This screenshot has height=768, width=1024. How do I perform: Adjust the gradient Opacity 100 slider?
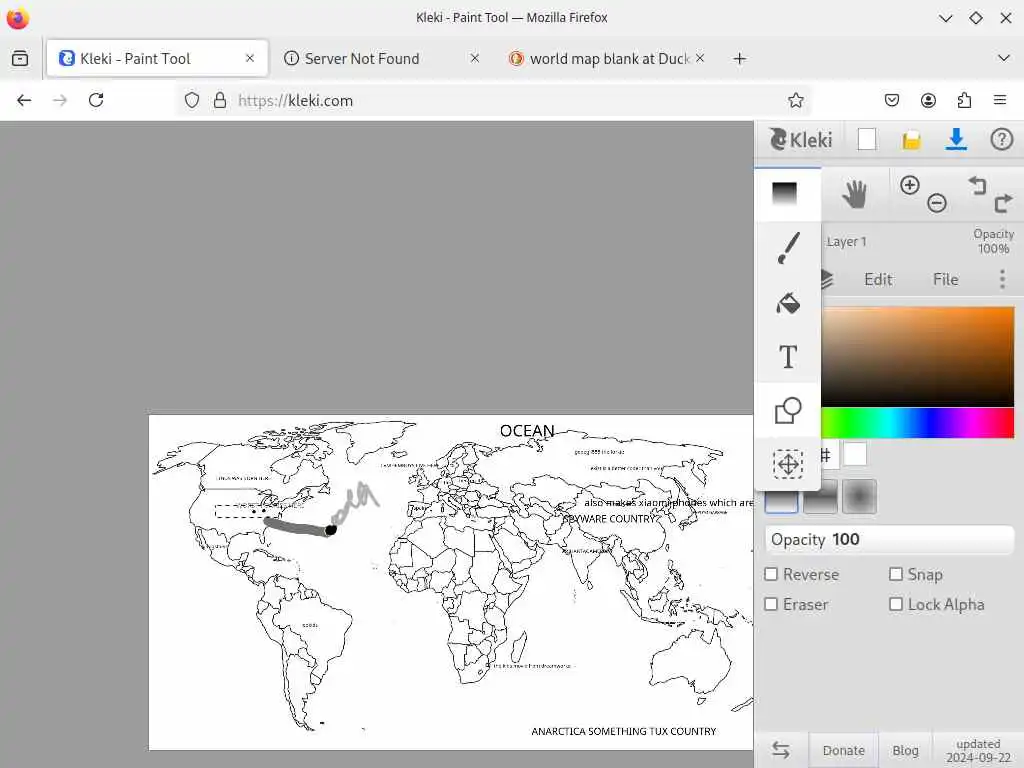(x=889, y=539)
